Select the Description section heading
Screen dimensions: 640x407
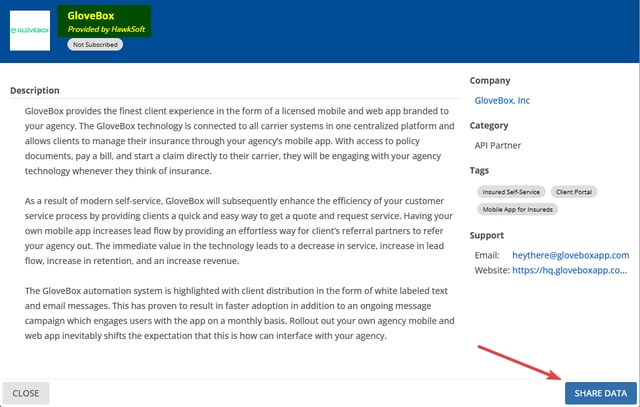(x=35, y=90)
